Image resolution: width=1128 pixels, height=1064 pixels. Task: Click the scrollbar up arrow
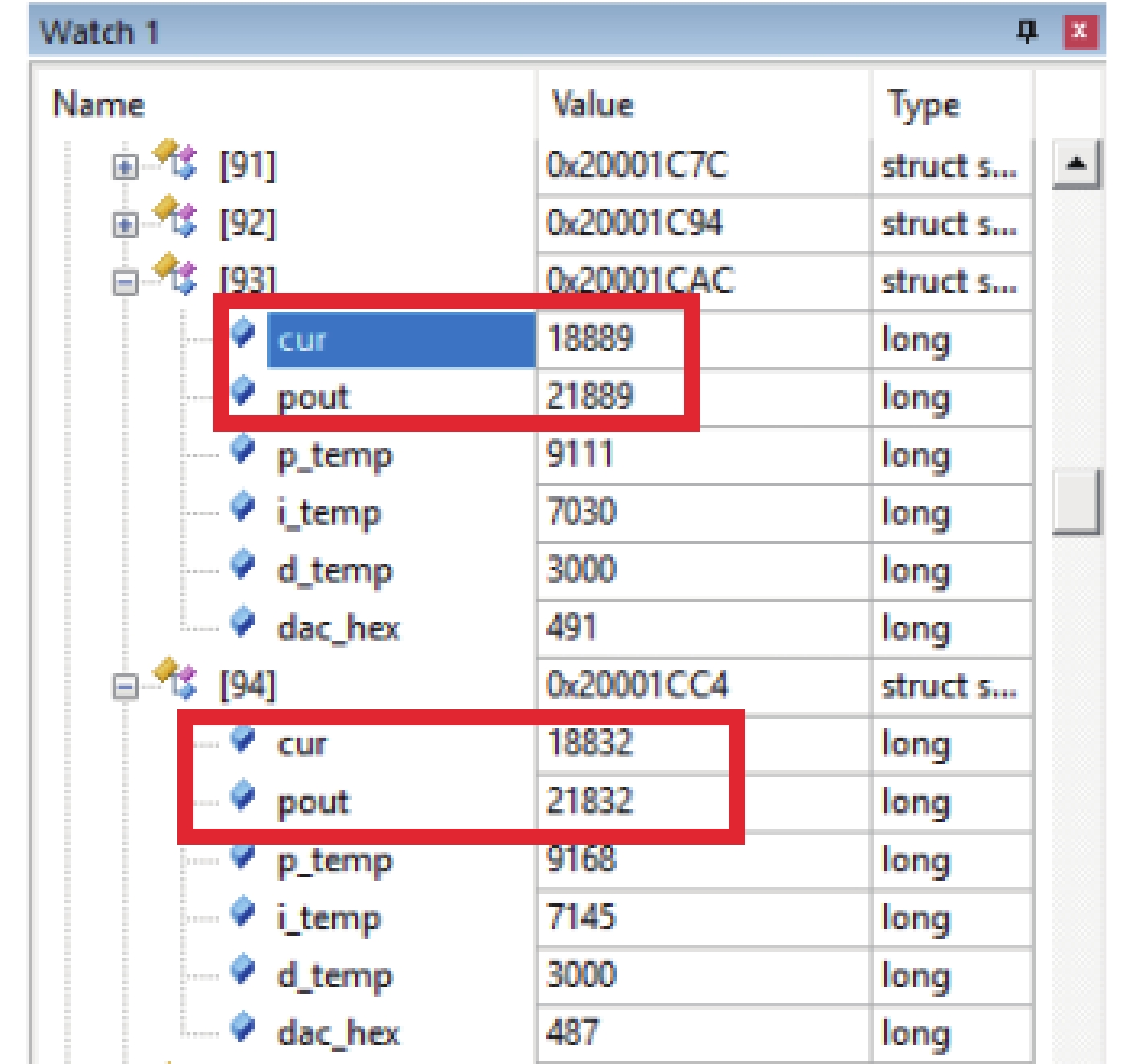pos(1076,163)
